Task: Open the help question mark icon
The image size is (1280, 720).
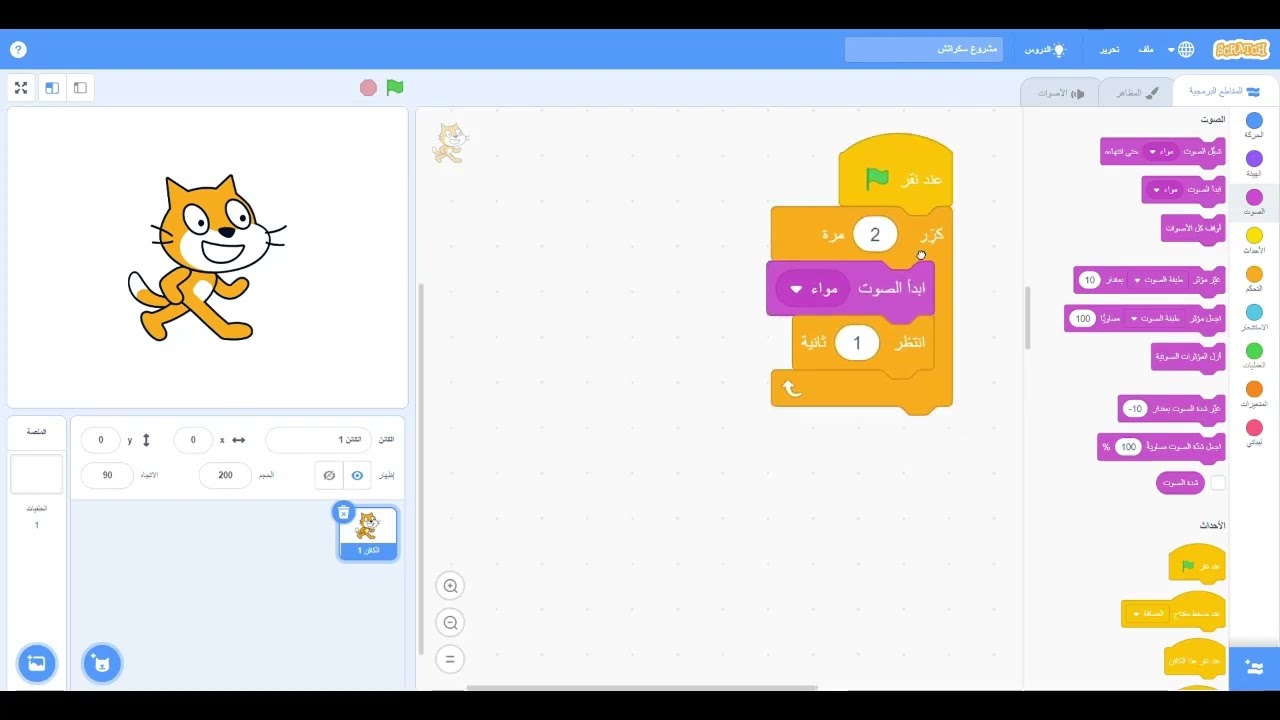Action: 18,50
